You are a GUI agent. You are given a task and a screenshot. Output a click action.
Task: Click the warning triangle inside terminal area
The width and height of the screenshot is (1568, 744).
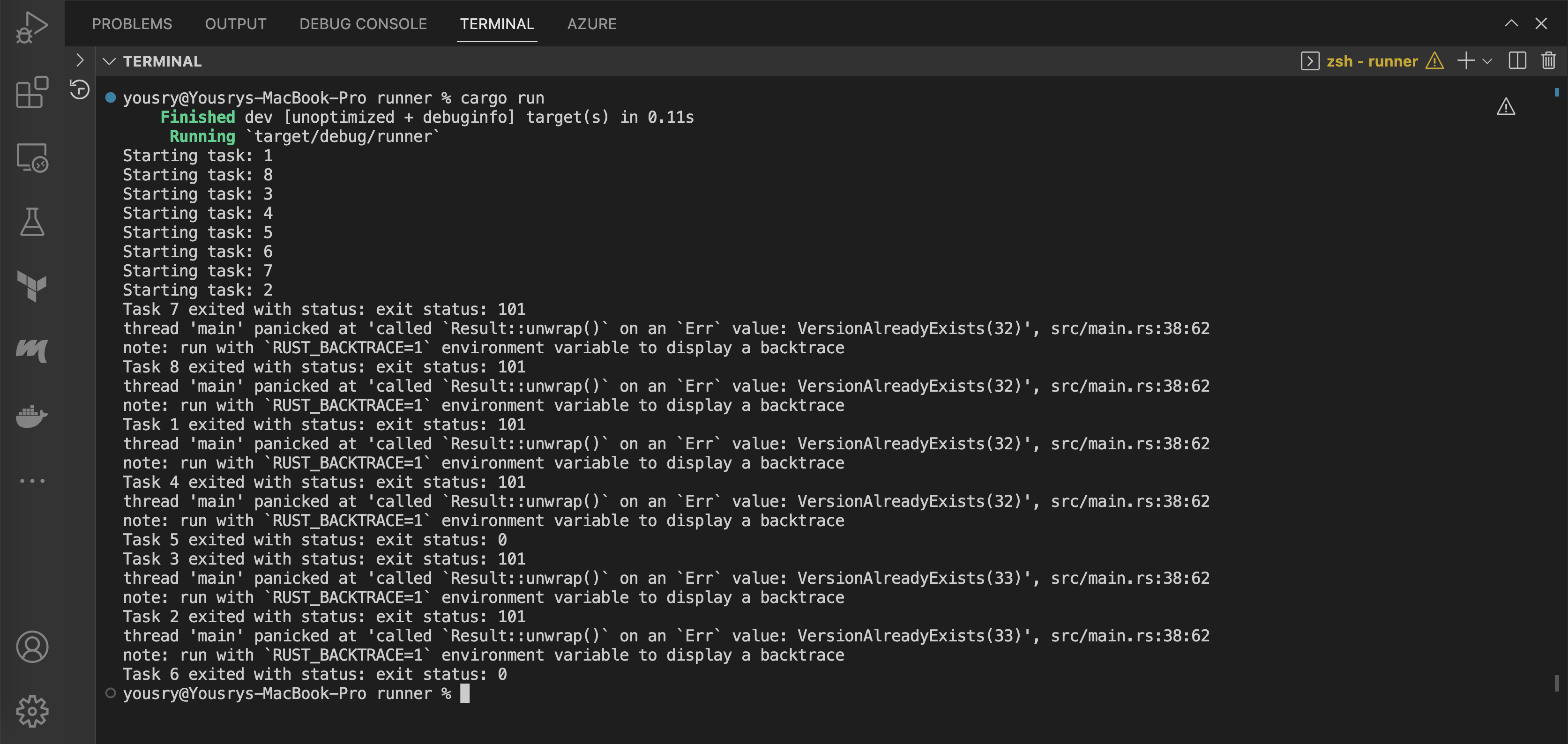(x=1506, y=107)
